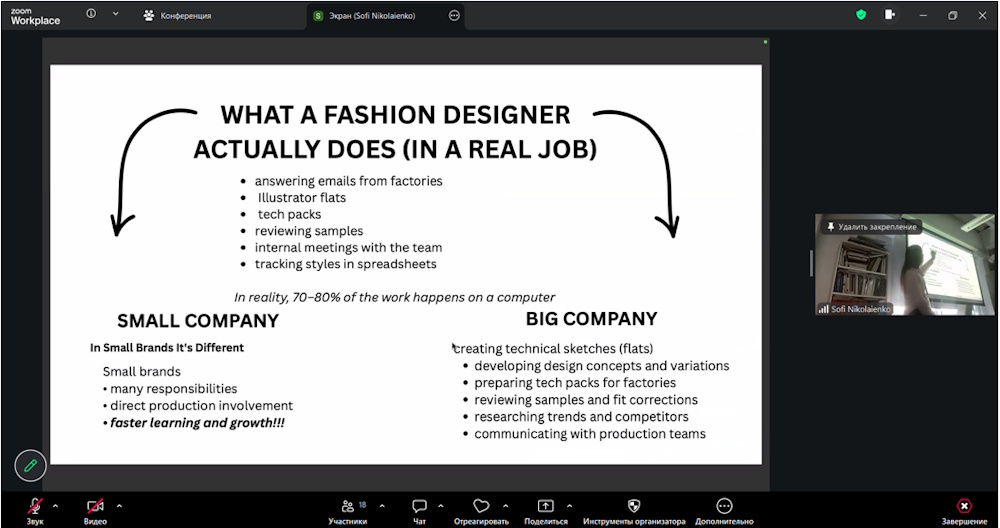The image size is (1000, 528).
Task: Open the Участники participants panel
Action: 347,507
